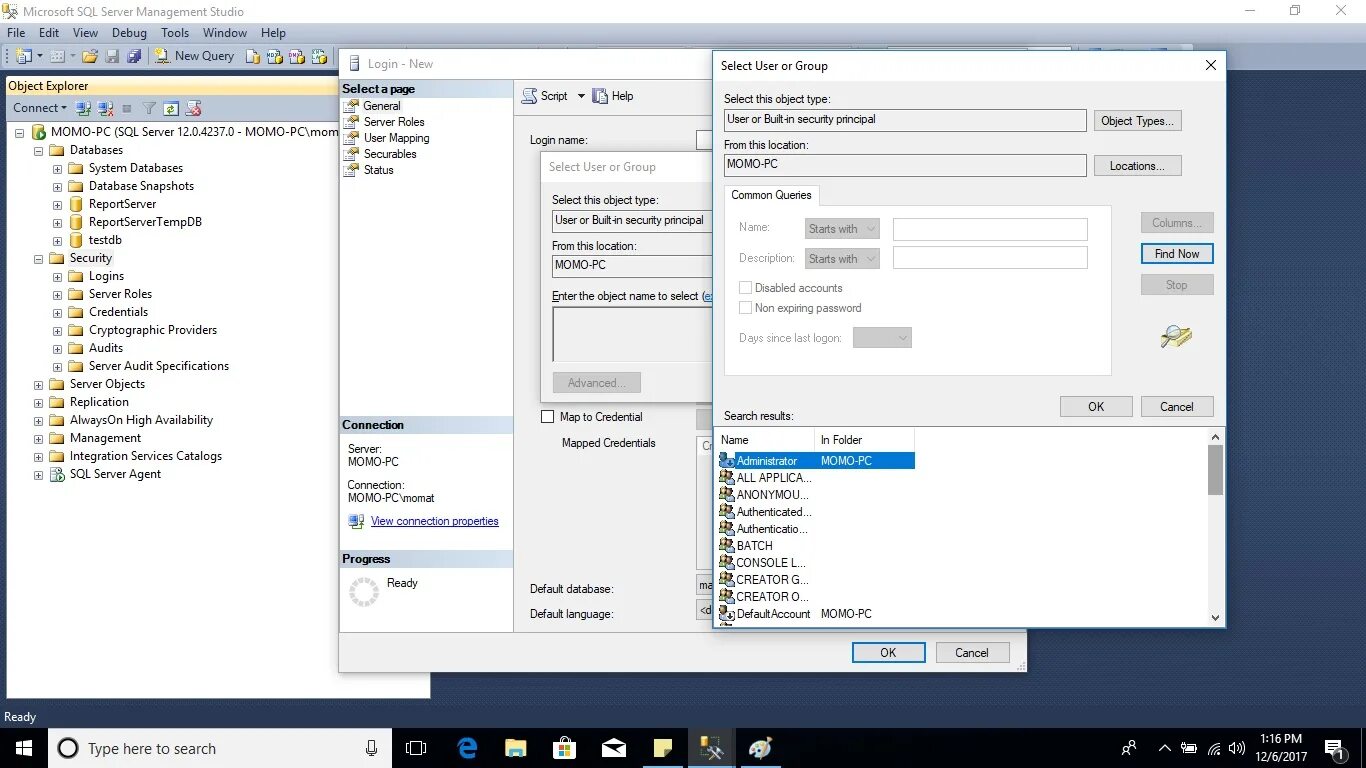Click the Windows taskbar search box
Viewport: 1366px width, 768px height.
coord(220,748)
